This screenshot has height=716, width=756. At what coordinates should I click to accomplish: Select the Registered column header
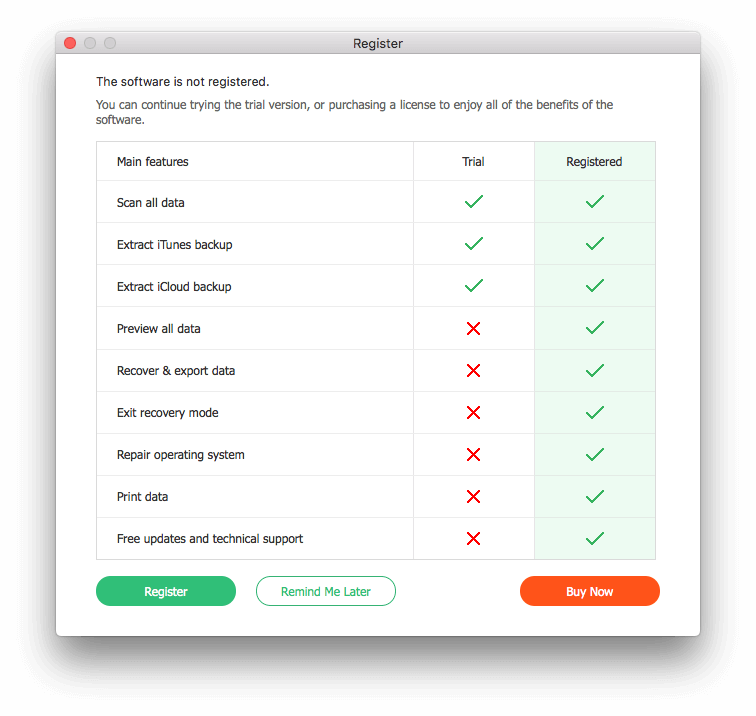coord(594,162)
